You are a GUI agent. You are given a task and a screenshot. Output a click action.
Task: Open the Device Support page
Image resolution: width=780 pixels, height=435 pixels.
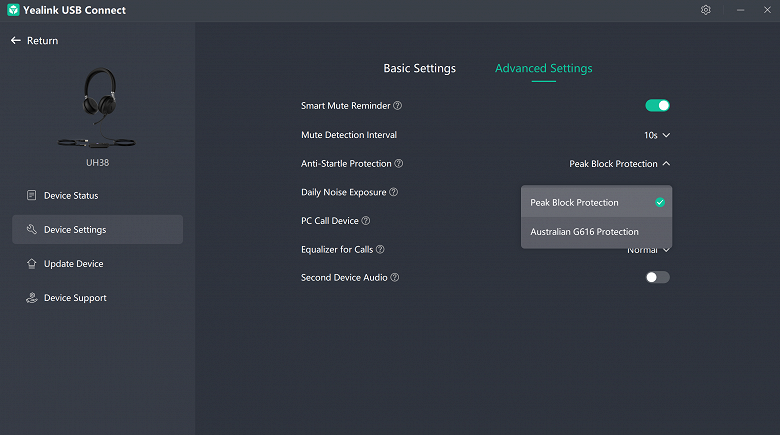98,298
